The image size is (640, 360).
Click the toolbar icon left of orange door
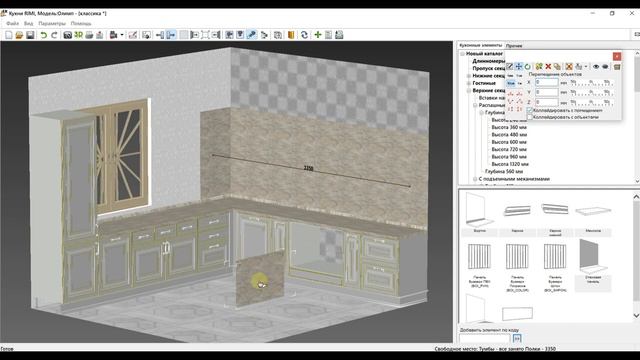[x=278, y=35]
